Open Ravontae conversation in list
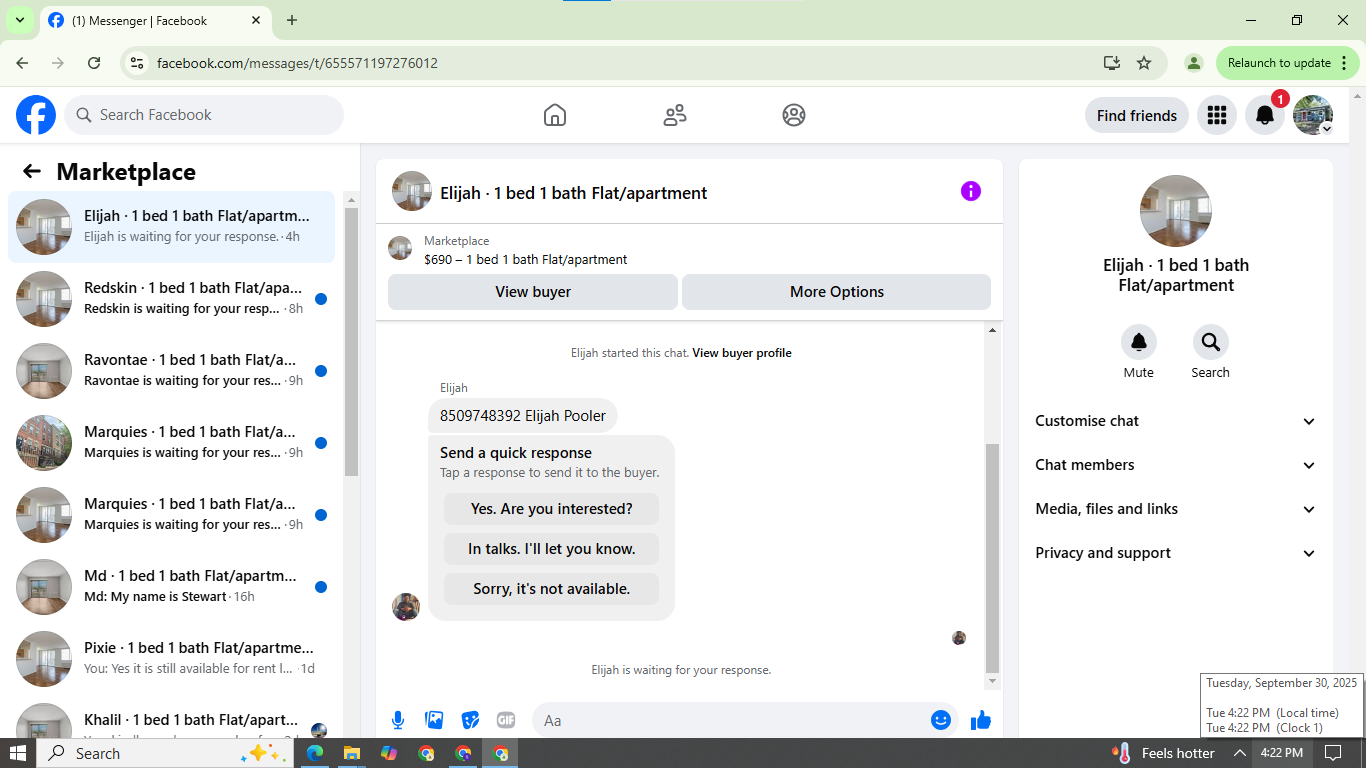Screen dimensions: 1366x768 171,371
